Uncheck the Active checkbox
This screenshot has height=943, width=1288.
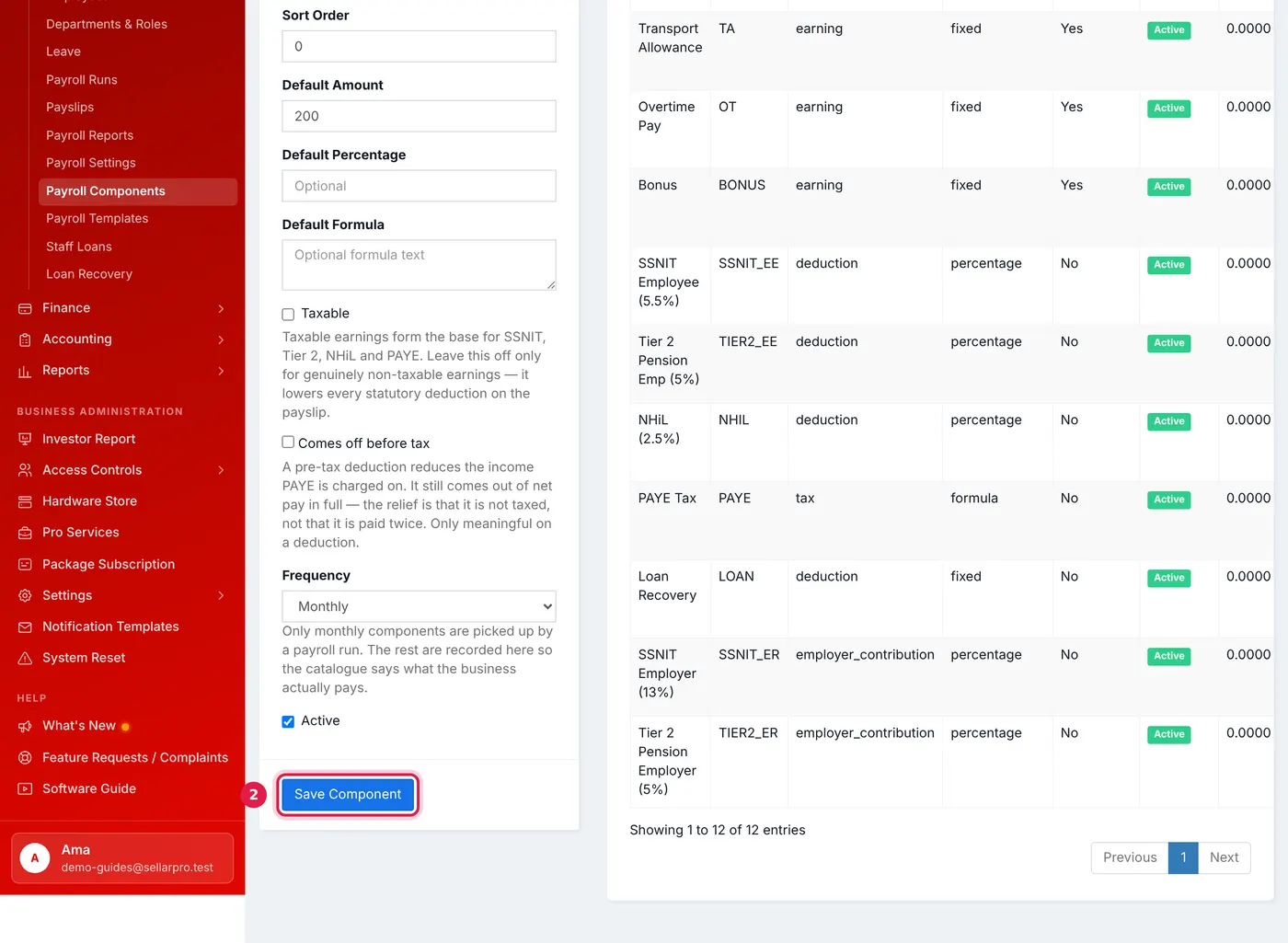pyautogui.click(x=288, y=721)
